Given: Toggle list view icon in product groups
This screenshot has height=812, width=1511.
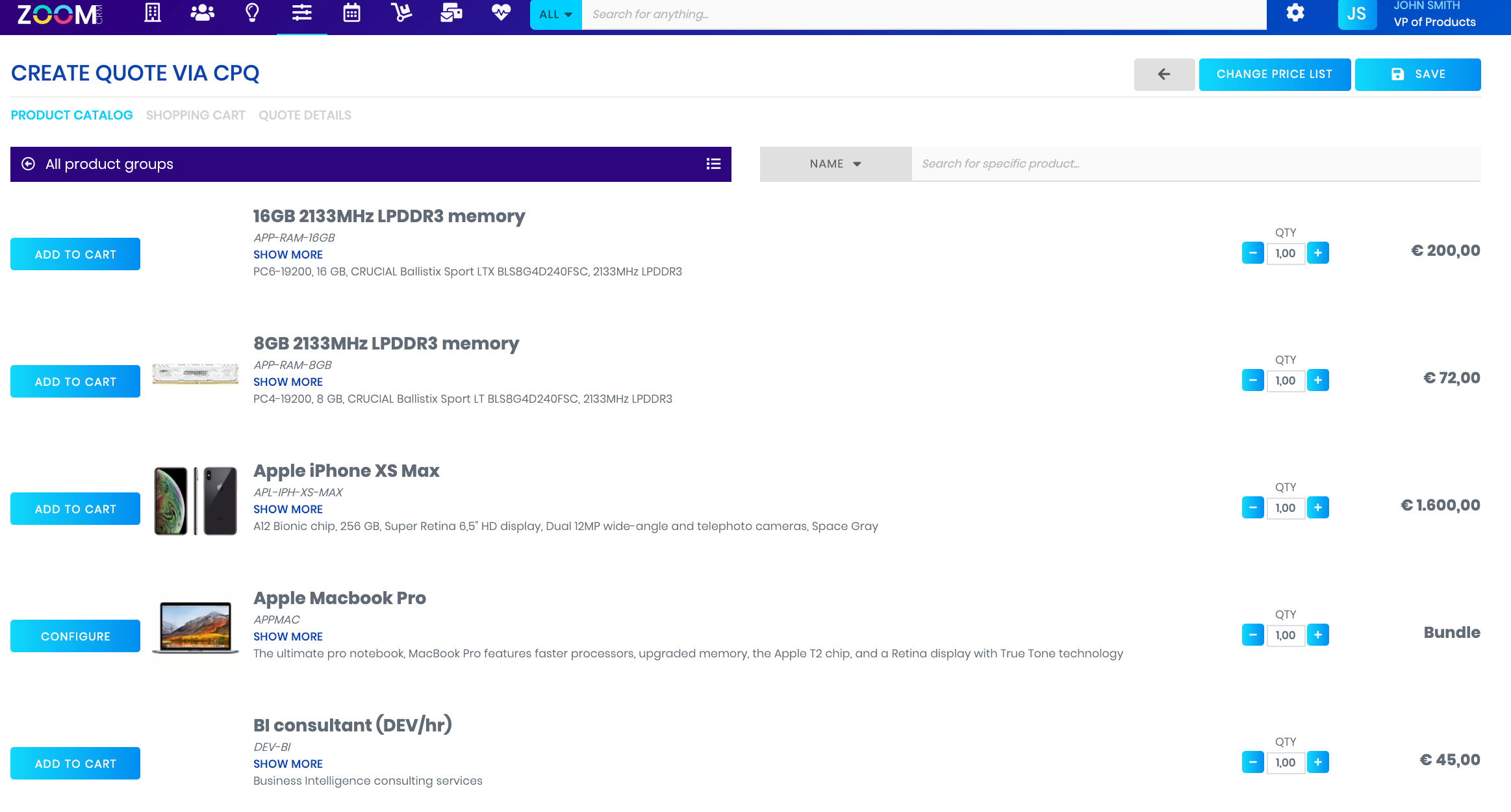Looking at the screenshot, I should pos(713,164).
